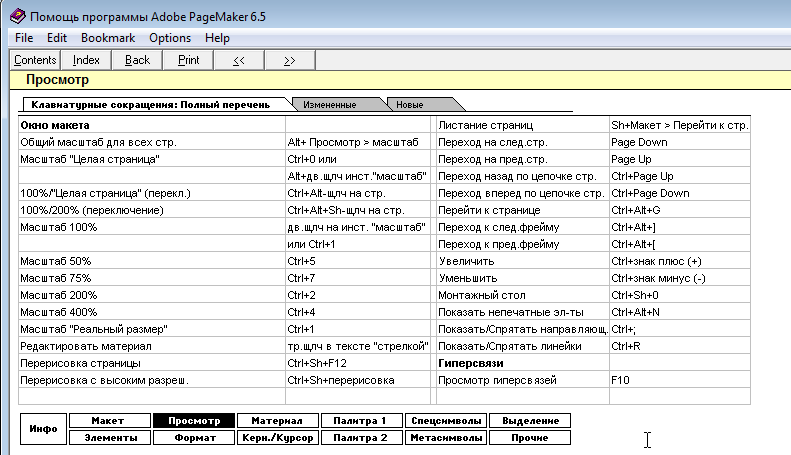Click the 'Переход на пред.стр.' cell
Screen dimensions: 791x455
tap(523, 159)
